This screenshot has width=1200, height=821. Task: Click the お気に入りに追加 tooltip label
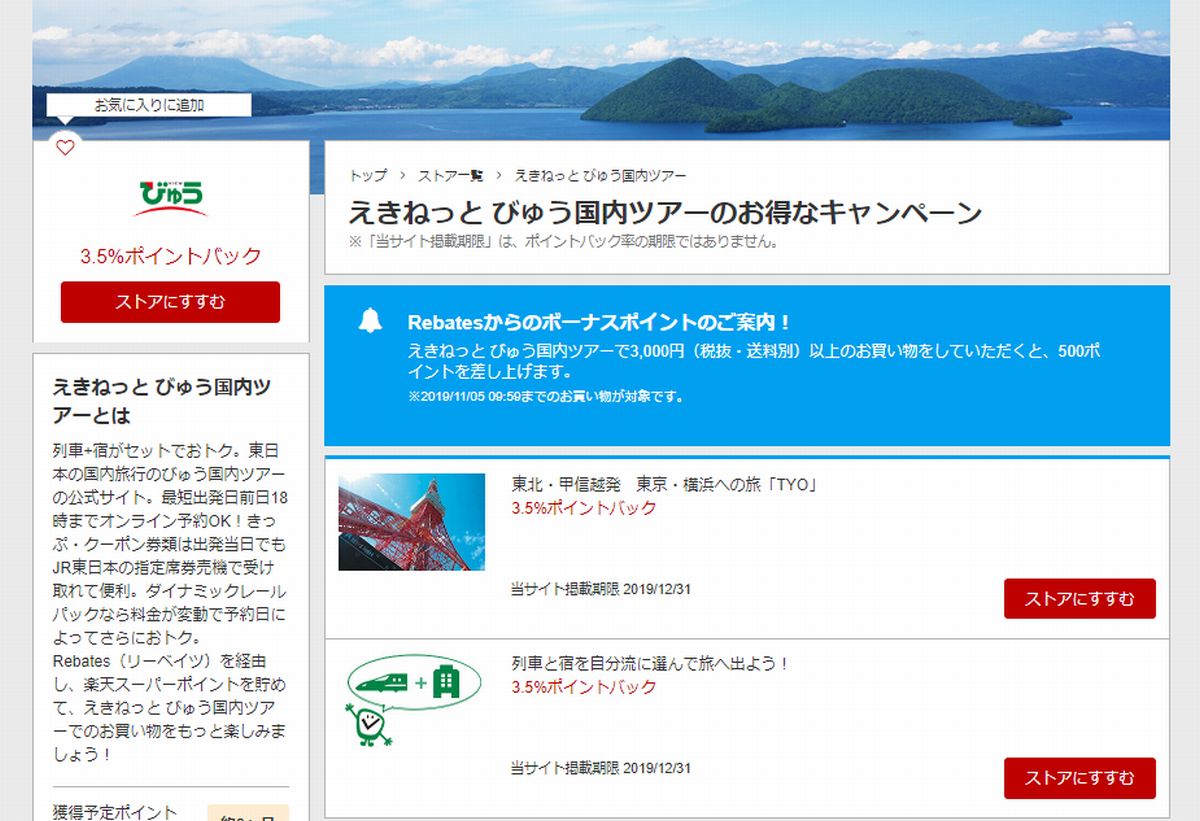tap(149, 104)
